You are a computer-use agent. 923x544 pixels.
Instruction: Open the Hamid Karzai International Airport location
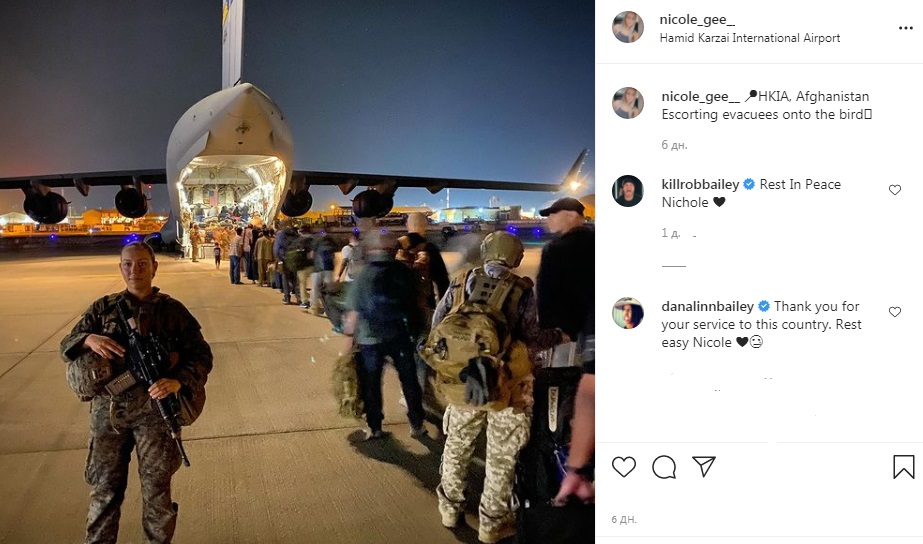(749, 38)
